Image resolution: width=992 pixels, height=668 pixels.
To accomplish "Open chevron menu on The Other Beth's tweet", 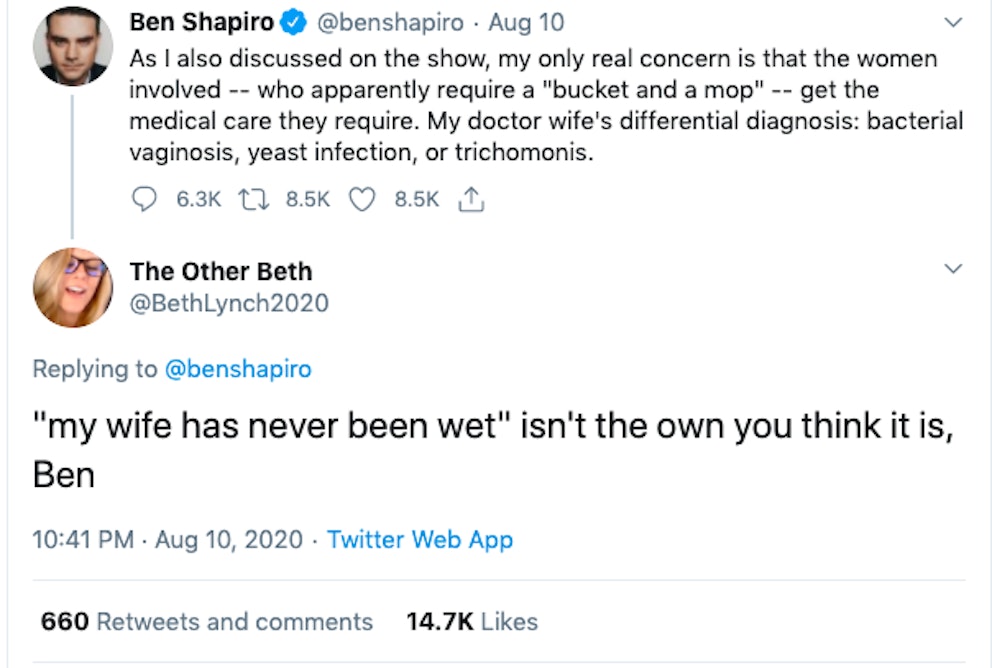I will click(953, 270).
